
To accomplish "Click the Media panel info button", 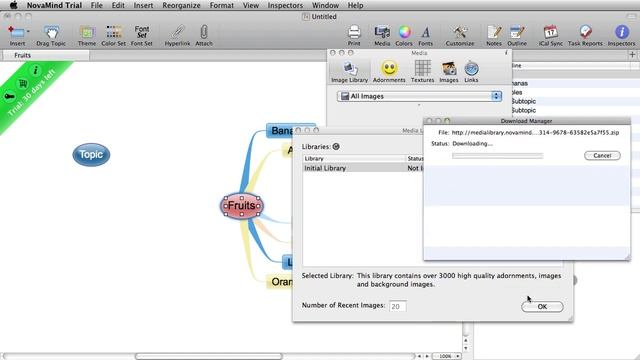I will coord(506,53).
